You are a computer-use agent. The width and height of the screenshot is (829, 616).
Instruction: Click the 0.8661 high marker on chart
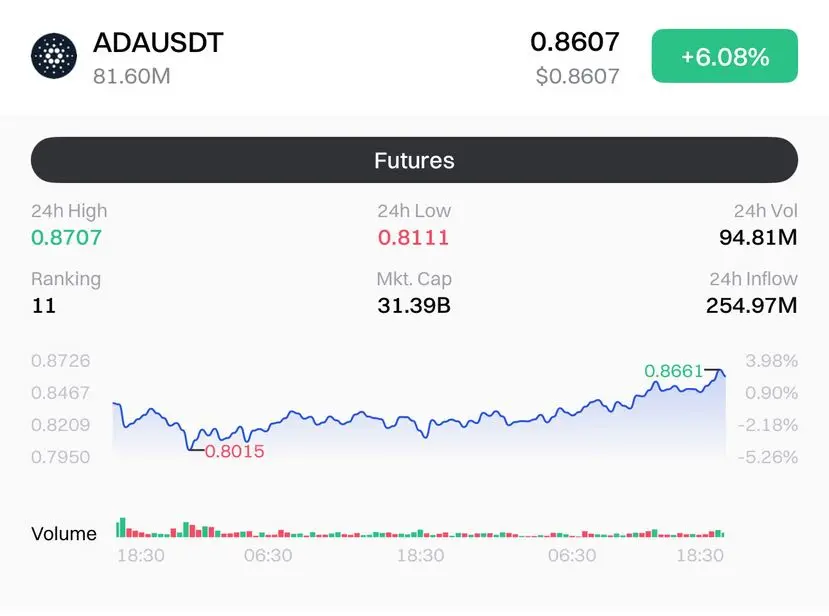(674, 371)
